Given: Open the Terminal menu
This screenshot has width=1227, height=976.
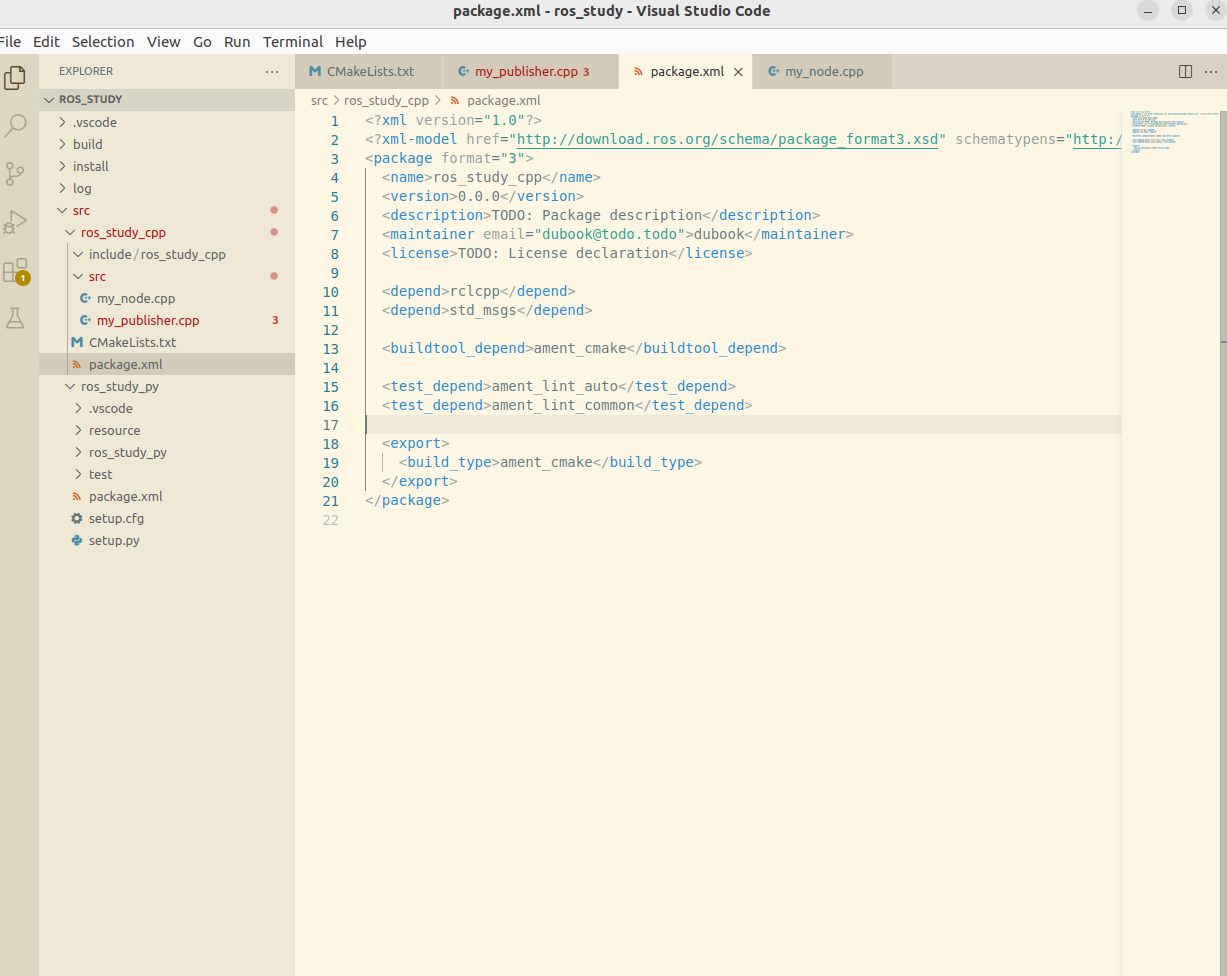Looking at the screenshot, I should pyautogui.click(x=293, y=42).
